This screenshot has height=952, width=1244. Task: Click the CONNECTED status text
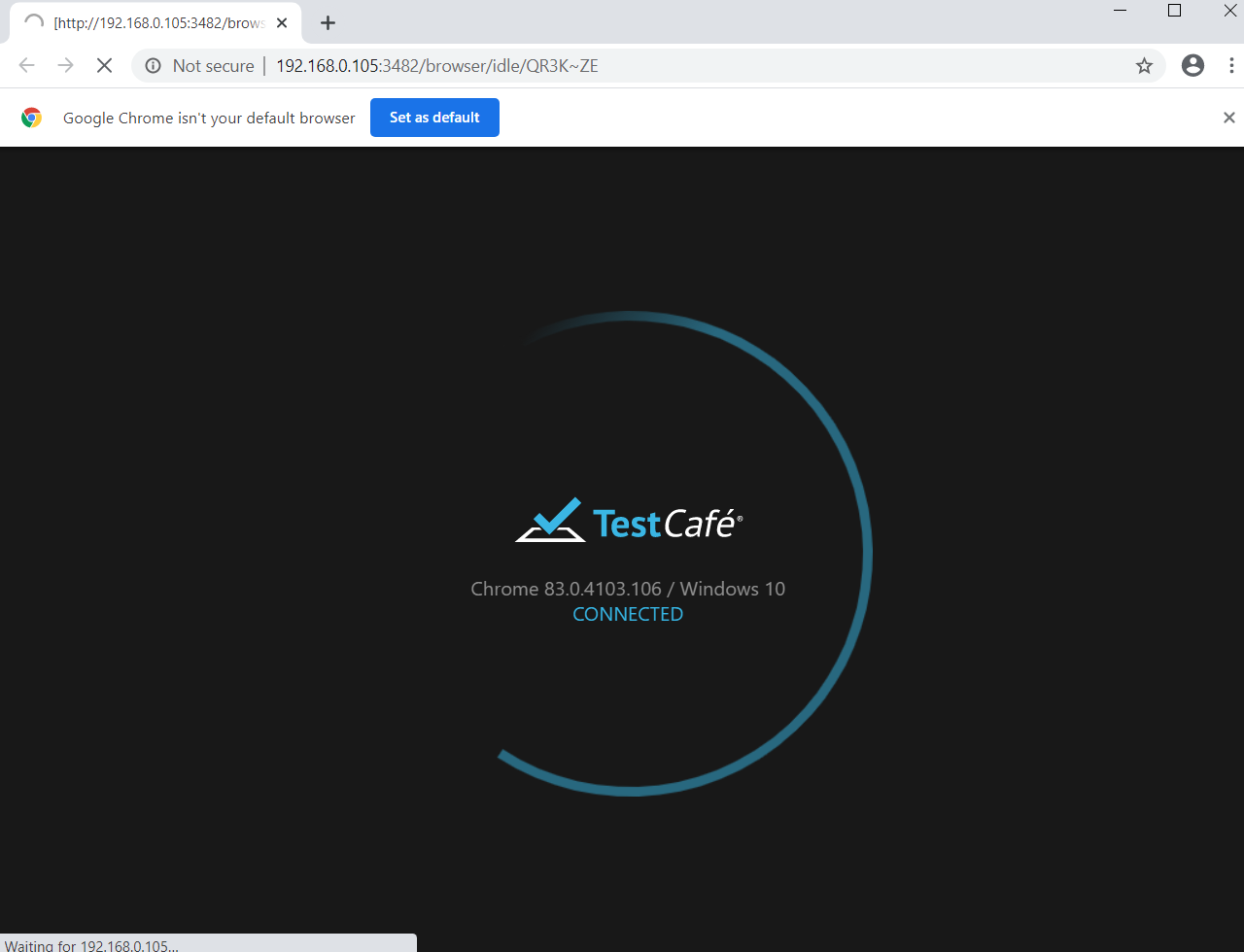coord(628,614)
